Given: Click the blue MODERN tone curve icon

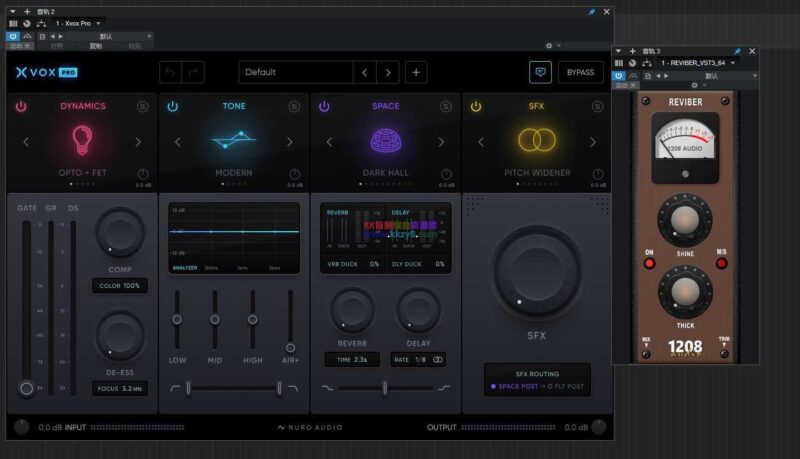Looking at the screenshot, I should tap(233, 139).
